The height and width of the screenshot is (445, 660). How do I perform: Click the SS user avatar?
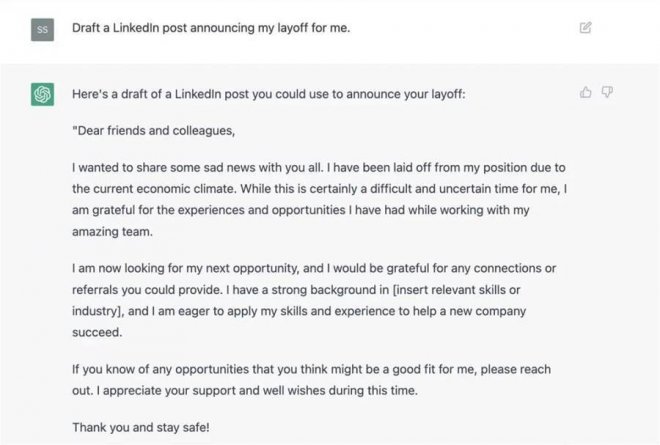point(42,29)
